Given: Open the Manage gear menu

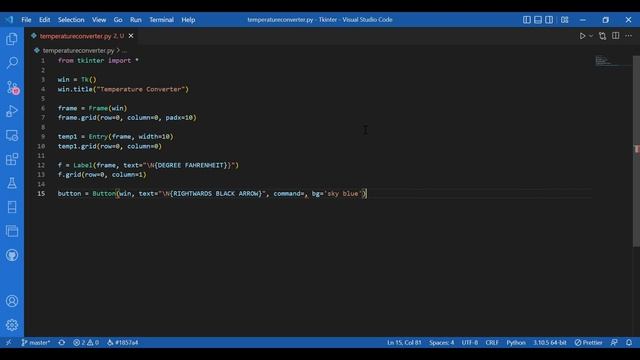Looking at the screenshot, I should (12, 325).
